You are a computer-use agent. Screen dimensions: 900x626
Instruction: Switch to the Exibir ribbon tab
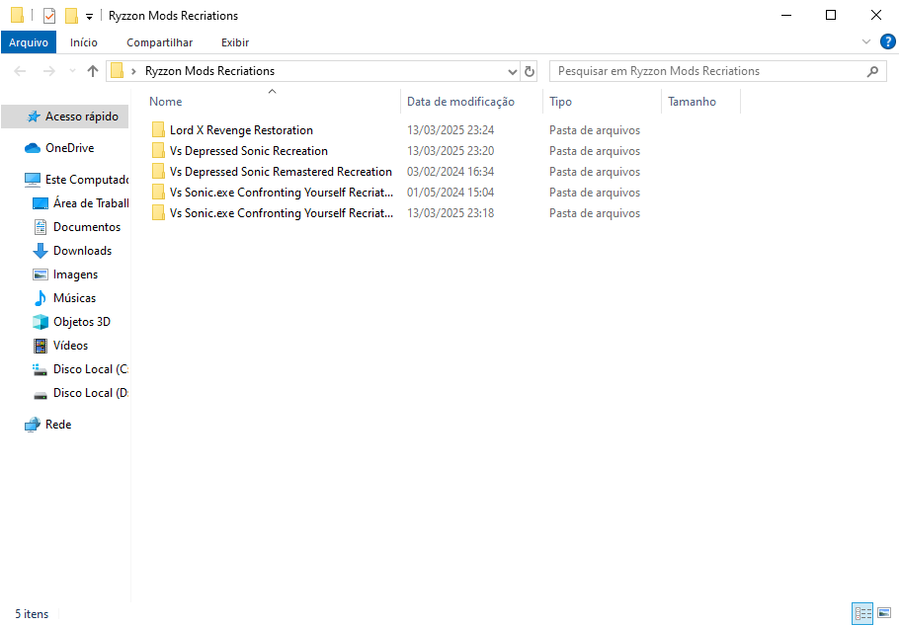235,42
